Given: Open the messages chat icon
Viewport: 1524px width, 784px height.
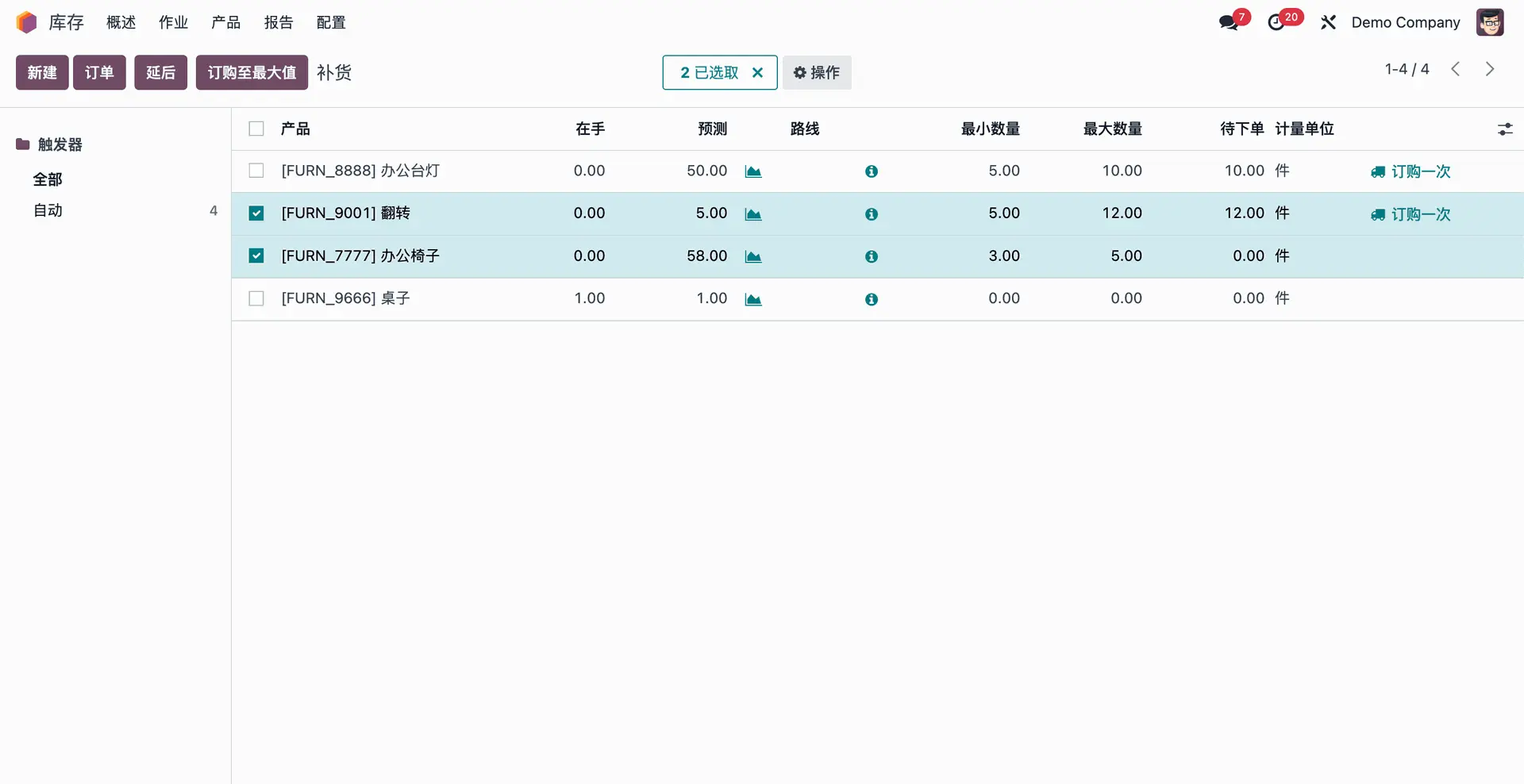Looking at the screenshot, I should pos(1228,22).
